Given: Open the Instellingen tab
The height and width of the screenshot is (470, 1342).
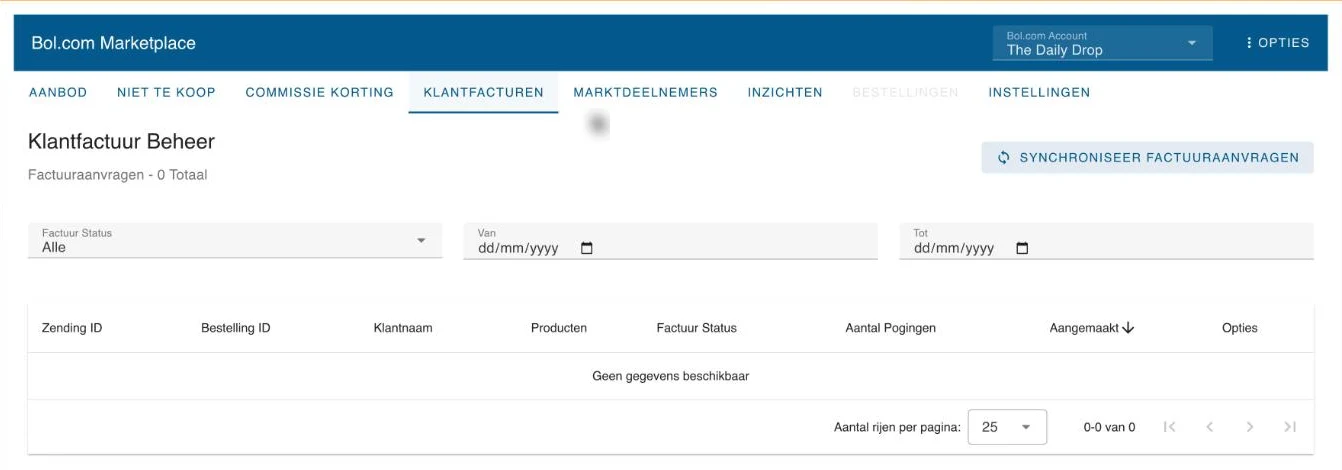Looking at the screenshot, I should (1040, 92).
